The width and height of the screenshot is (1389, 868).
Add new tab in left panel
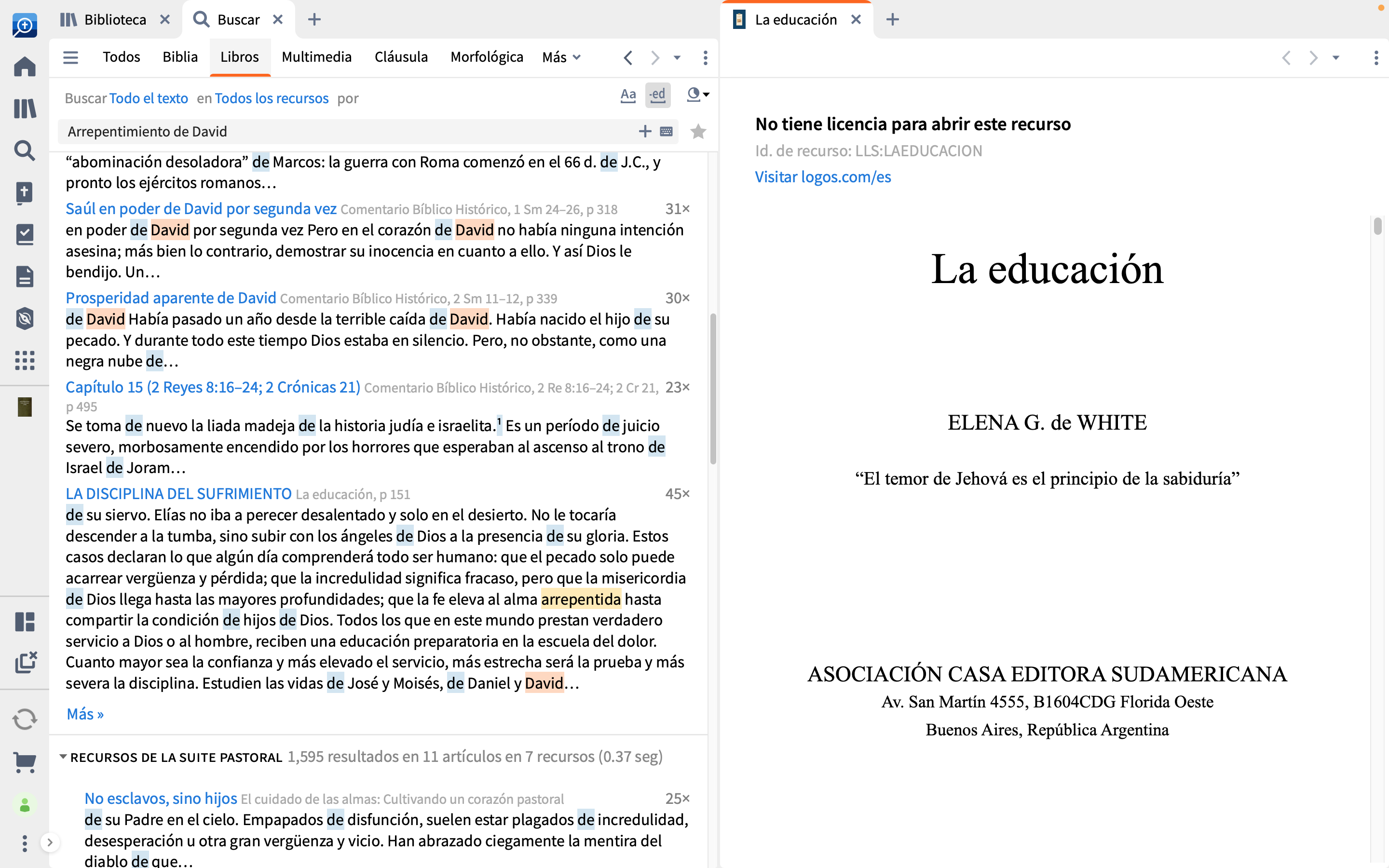coord(314,19)
